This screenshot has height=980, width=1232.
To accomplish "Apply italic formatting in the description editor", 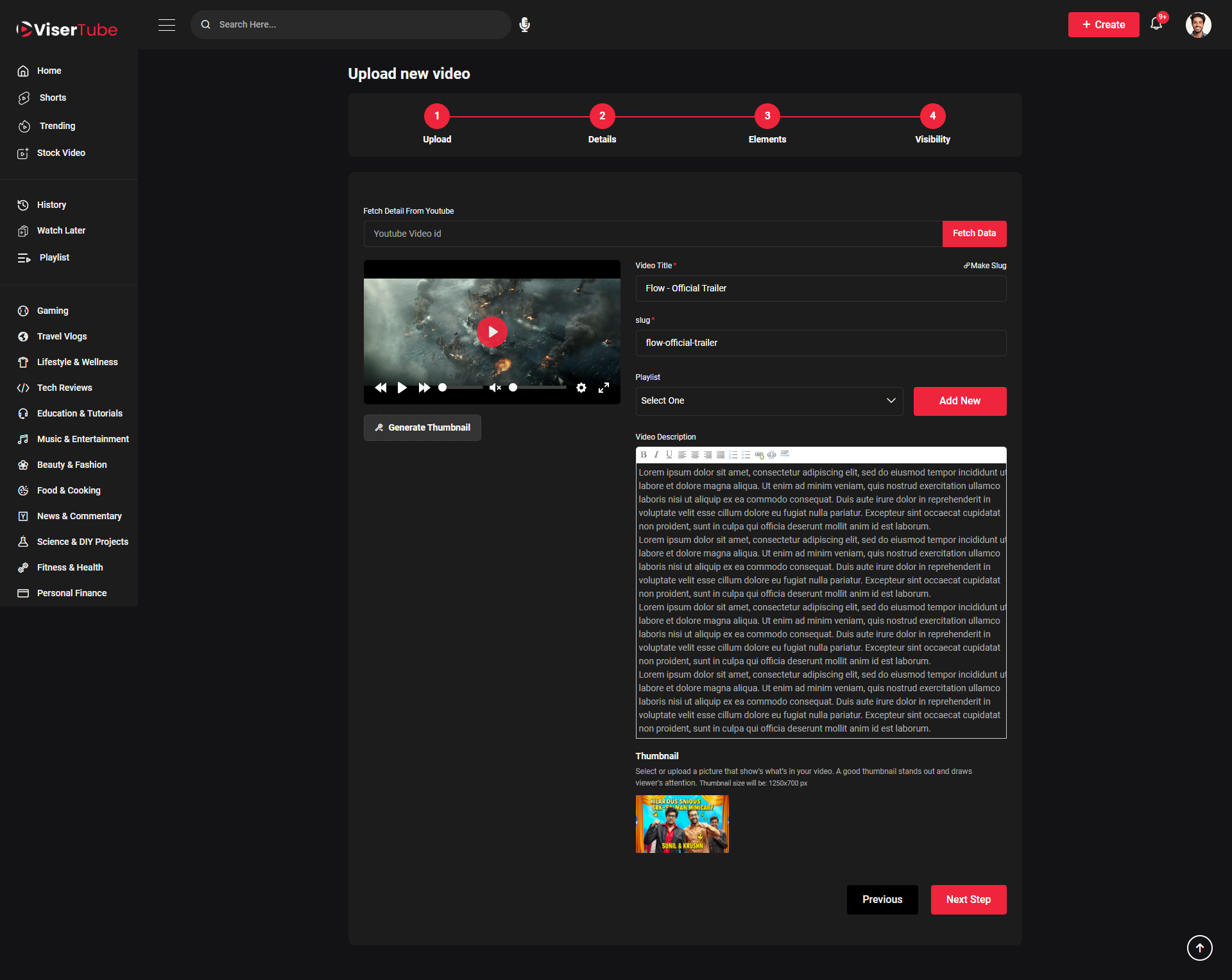I will (x=656, y=455).
